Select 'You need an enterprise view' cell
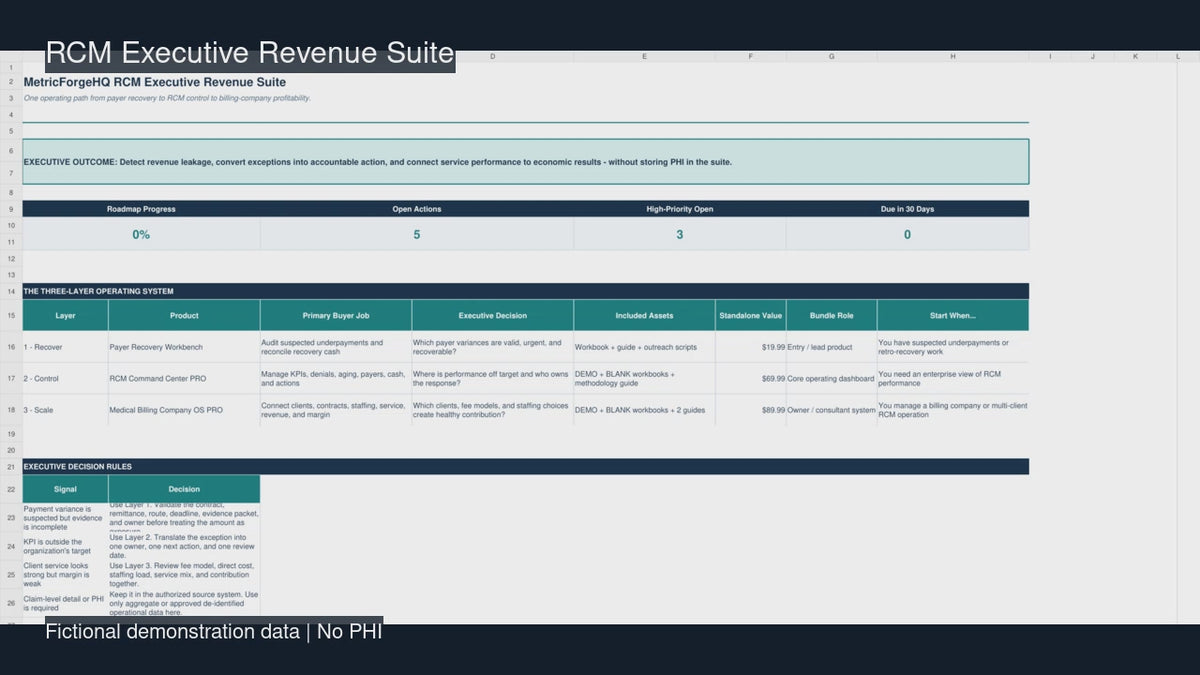 click(x=952, y=378)
